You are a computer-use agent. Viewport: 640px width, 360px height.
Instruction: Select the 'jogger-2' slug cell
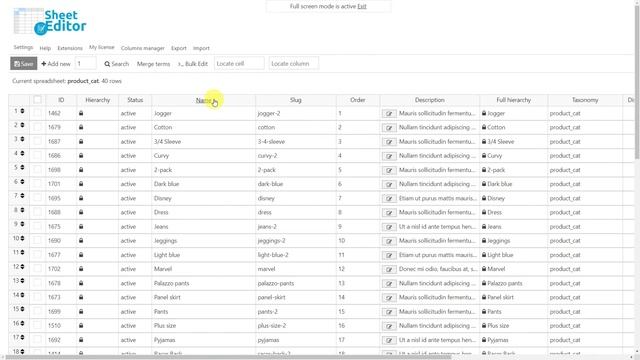coord(296,113)
